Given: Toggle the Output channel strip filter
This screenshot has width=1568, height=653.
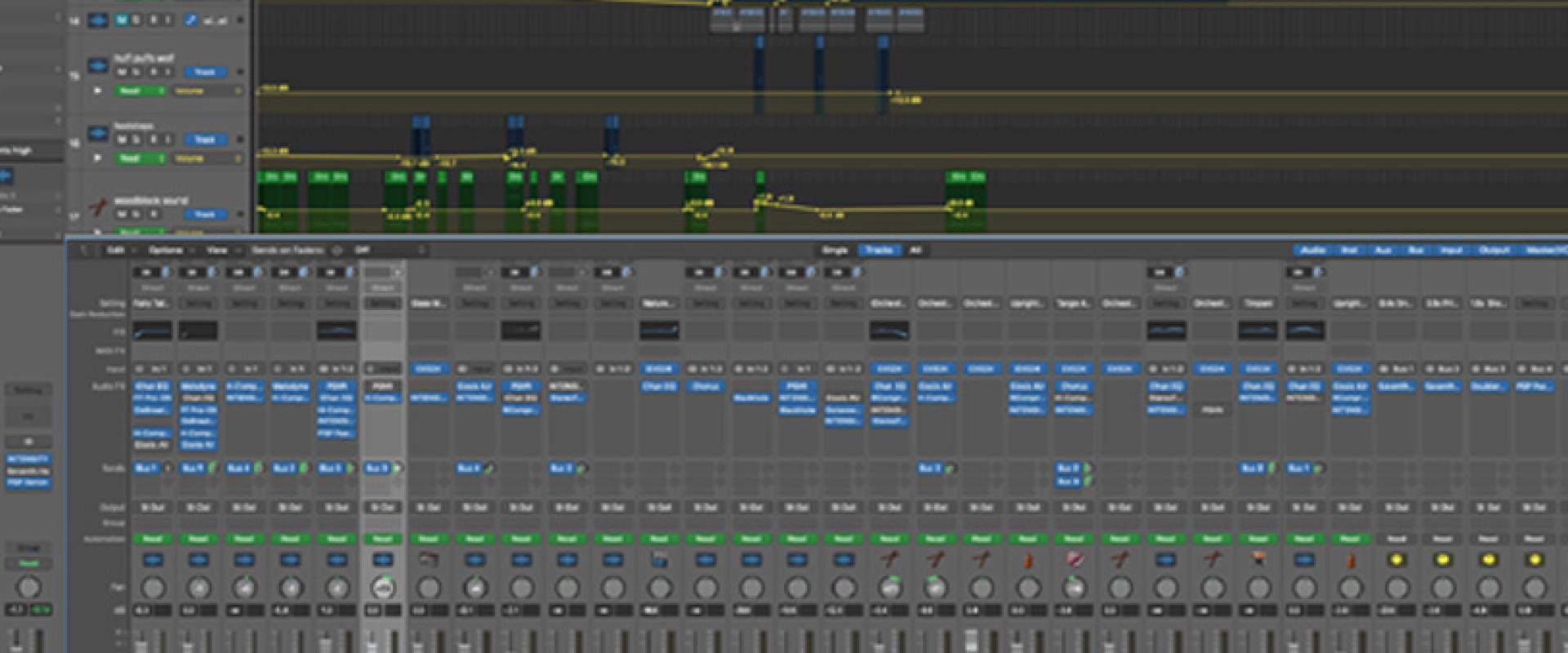Looking at the screenshot, I should [1494, 250].
